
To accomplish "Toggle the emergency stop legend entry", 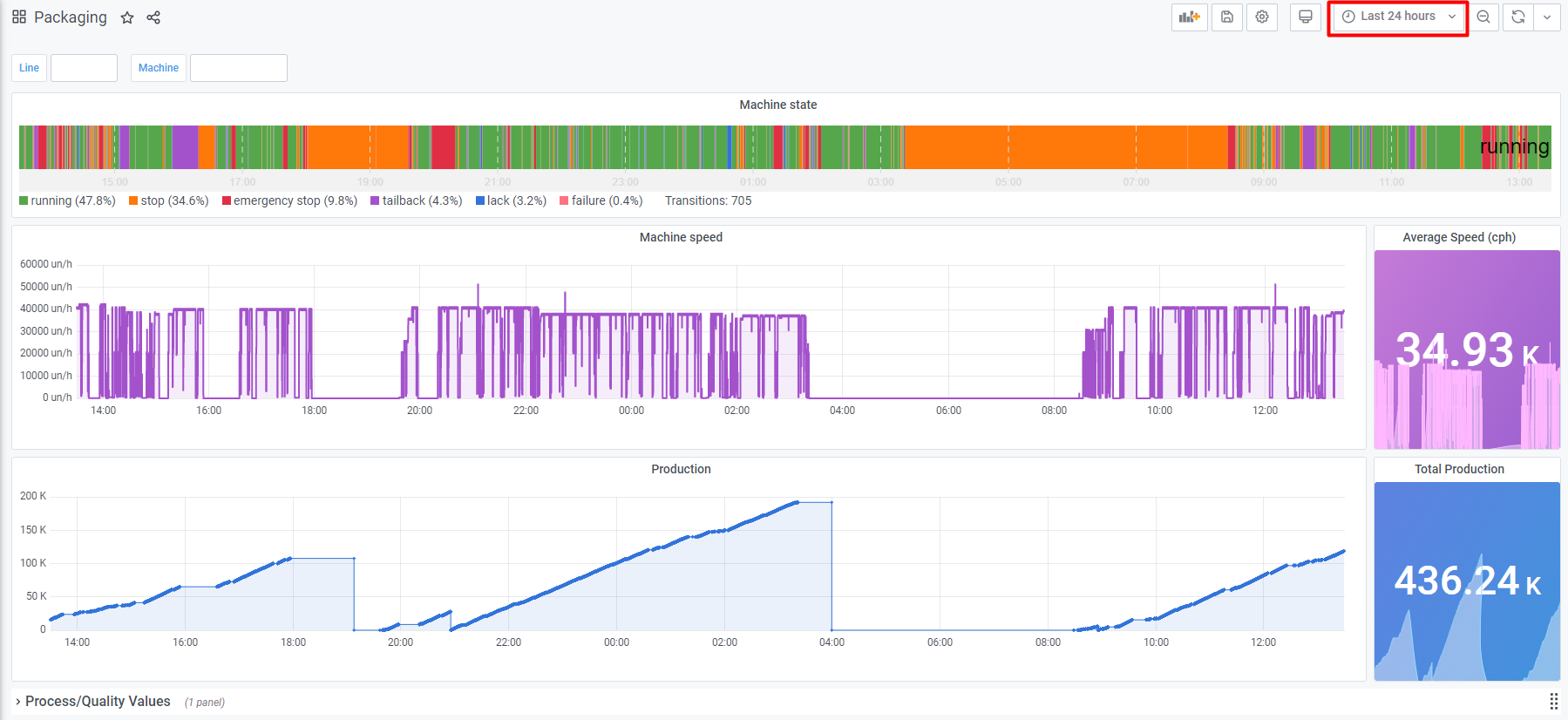I will coord(295,200).
